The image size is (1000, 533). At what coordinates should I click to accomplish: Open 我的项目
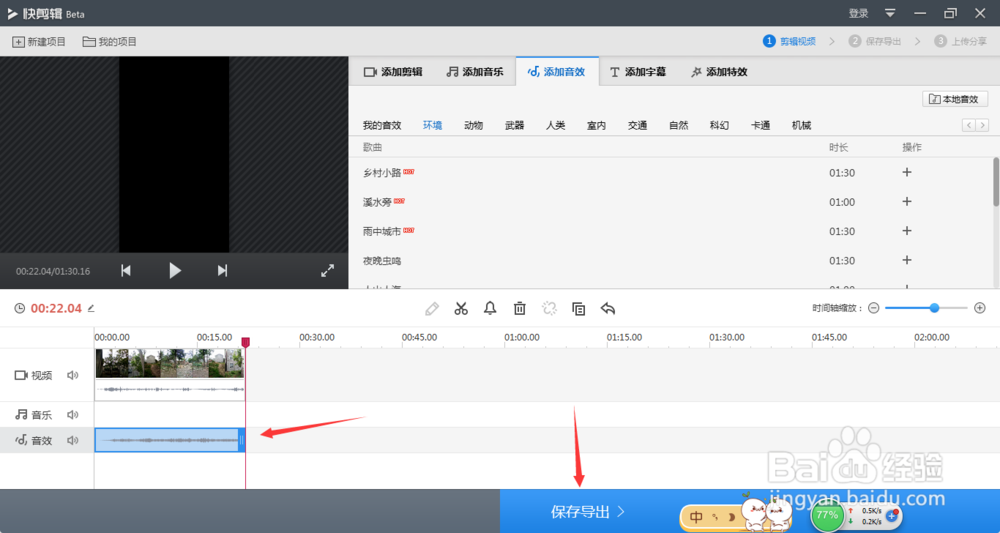[110, 41]
